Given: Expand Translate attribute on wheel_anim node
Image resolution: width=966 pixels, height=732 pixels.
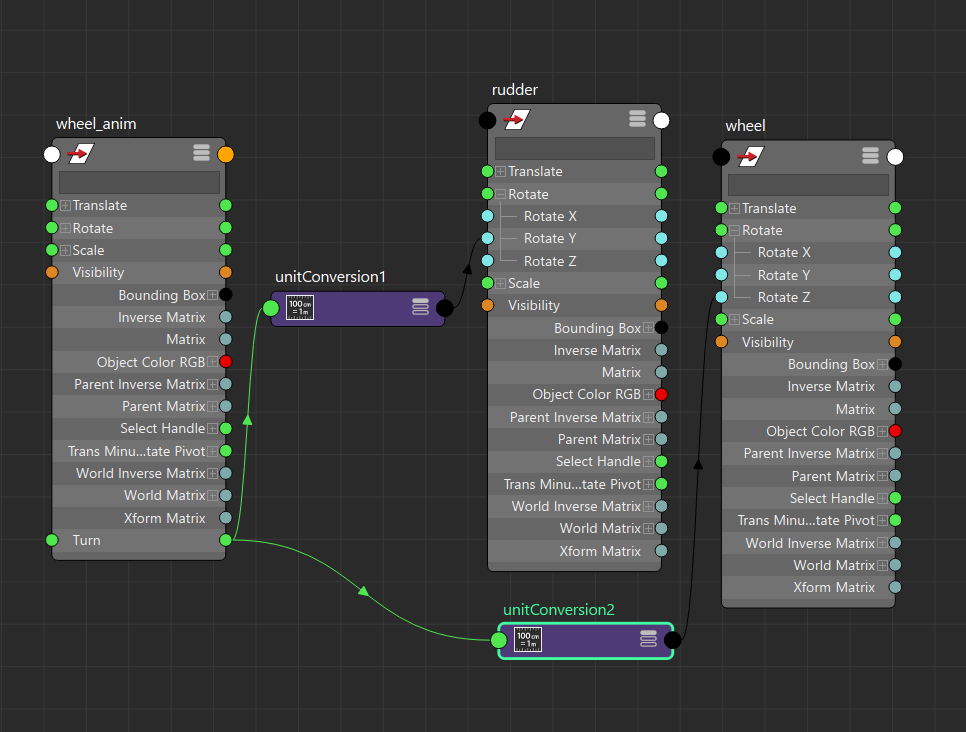Looking at the screenshot, I should tap(66, 206).
